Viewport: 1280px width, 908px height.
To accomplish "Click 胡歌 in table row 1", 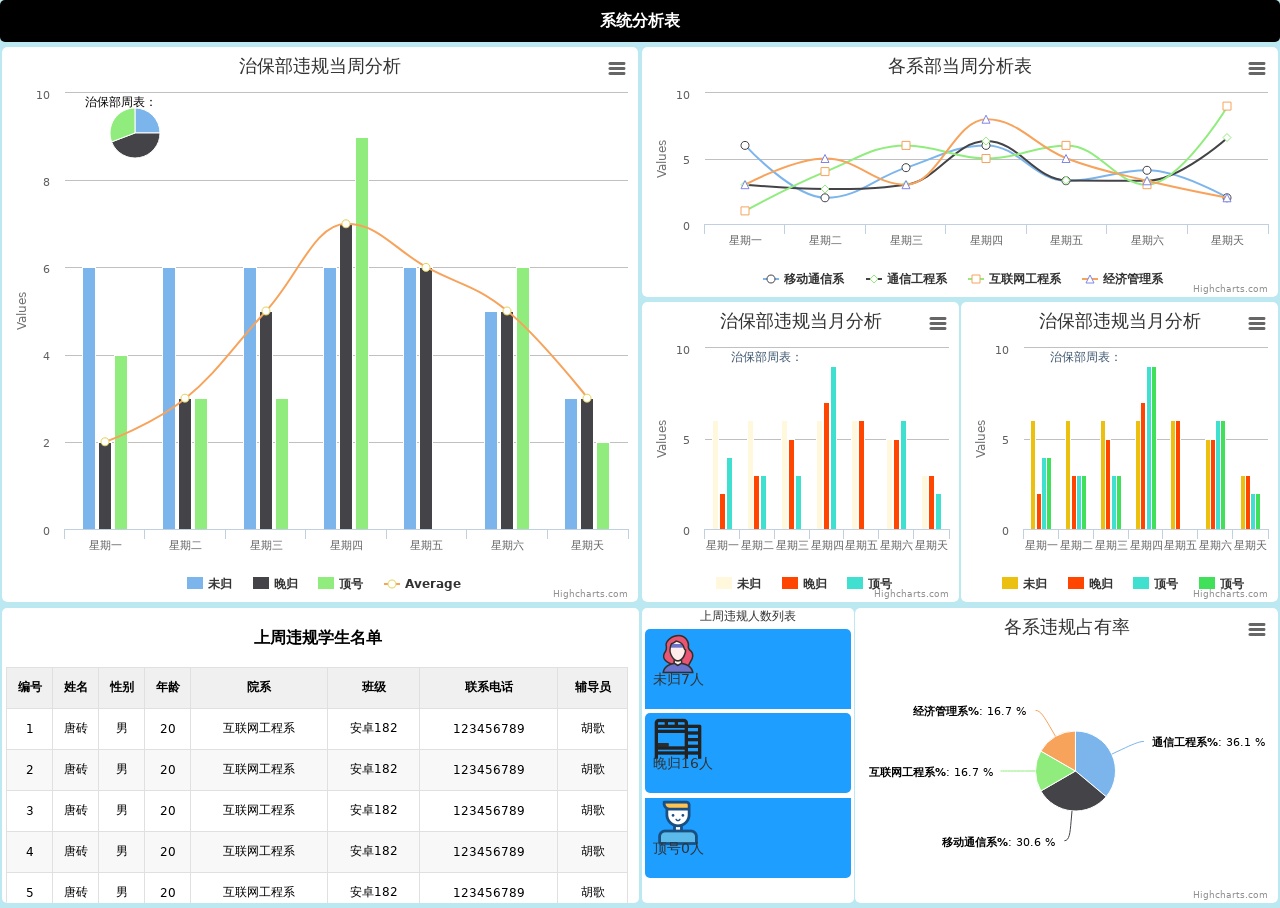I will pyautogui.click(x=593, y=729).
